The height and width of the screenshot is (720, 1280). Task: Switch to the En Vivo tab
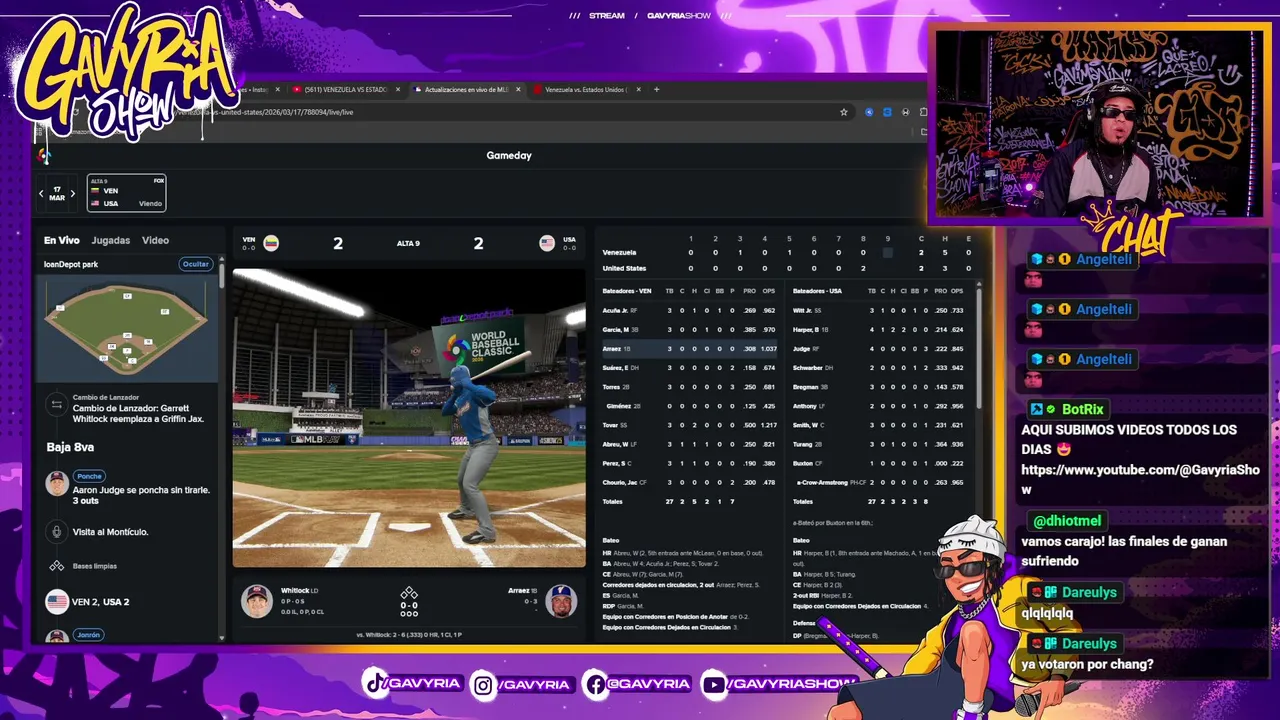pyautogui.click(x=61, y=240)
